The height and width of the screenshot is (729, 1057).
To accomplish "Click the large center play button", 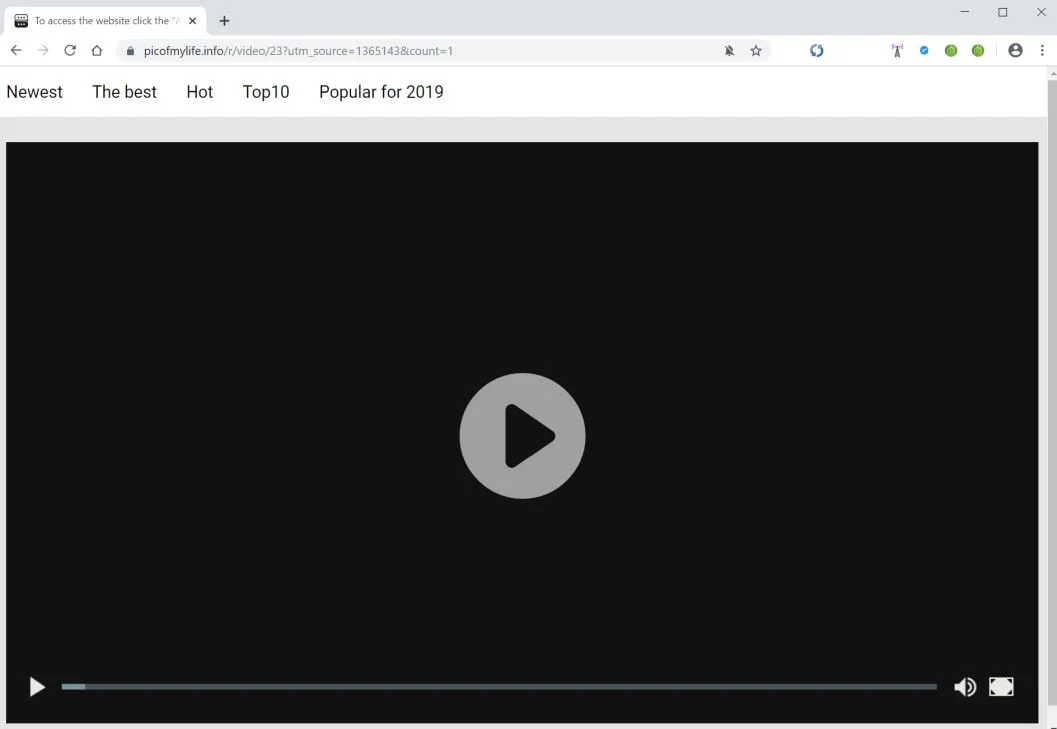I will (x=522, y=436).
